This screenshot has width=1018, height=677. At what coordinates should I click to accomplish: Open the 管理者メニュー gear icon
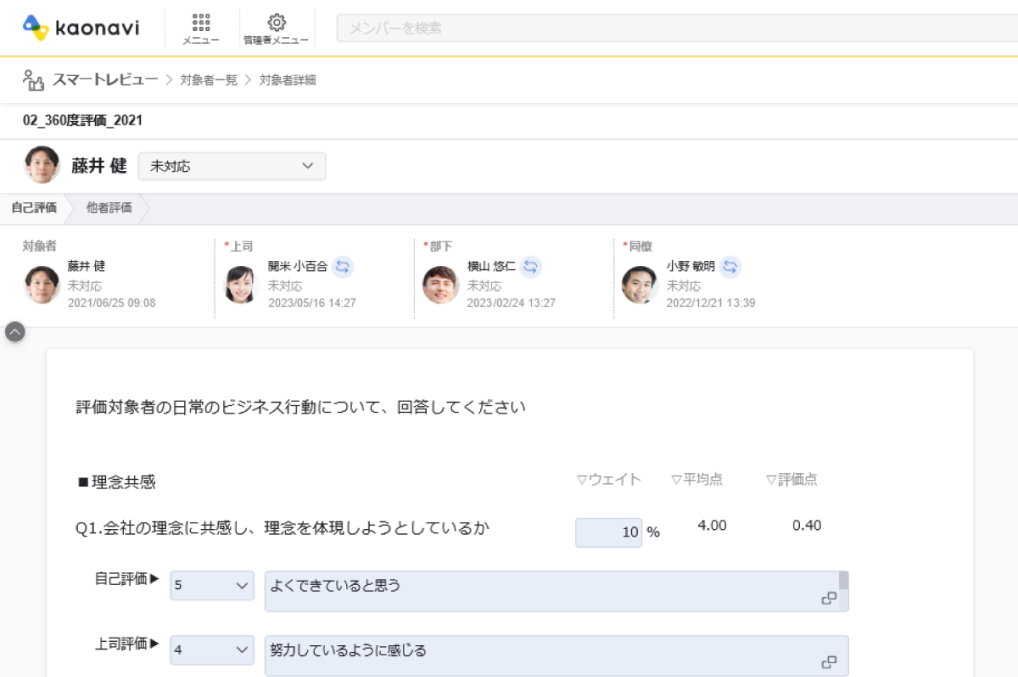click(x=277, y=26)
